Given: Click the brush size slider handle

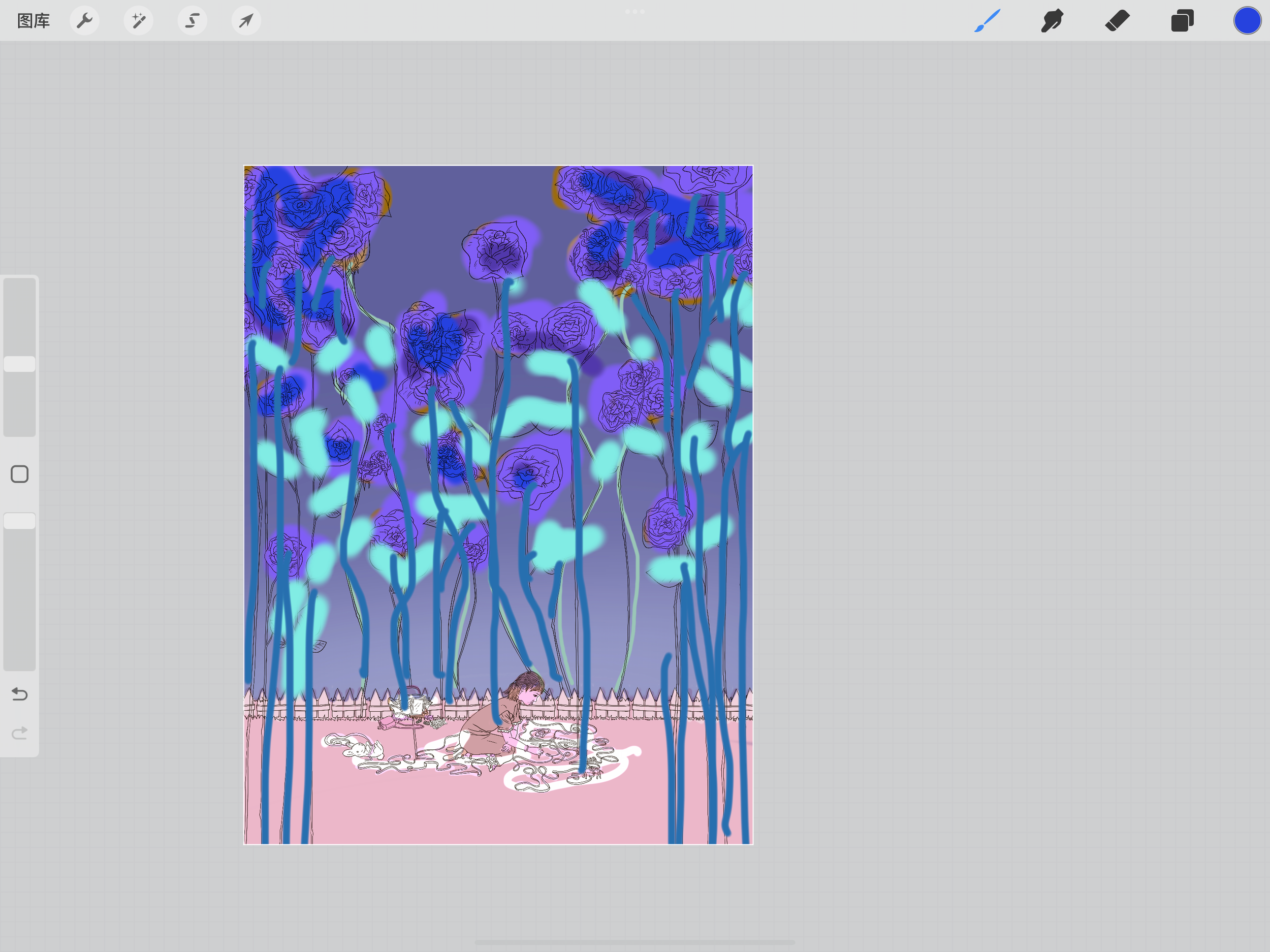Looking at the screenshot, I should point(19,364).
